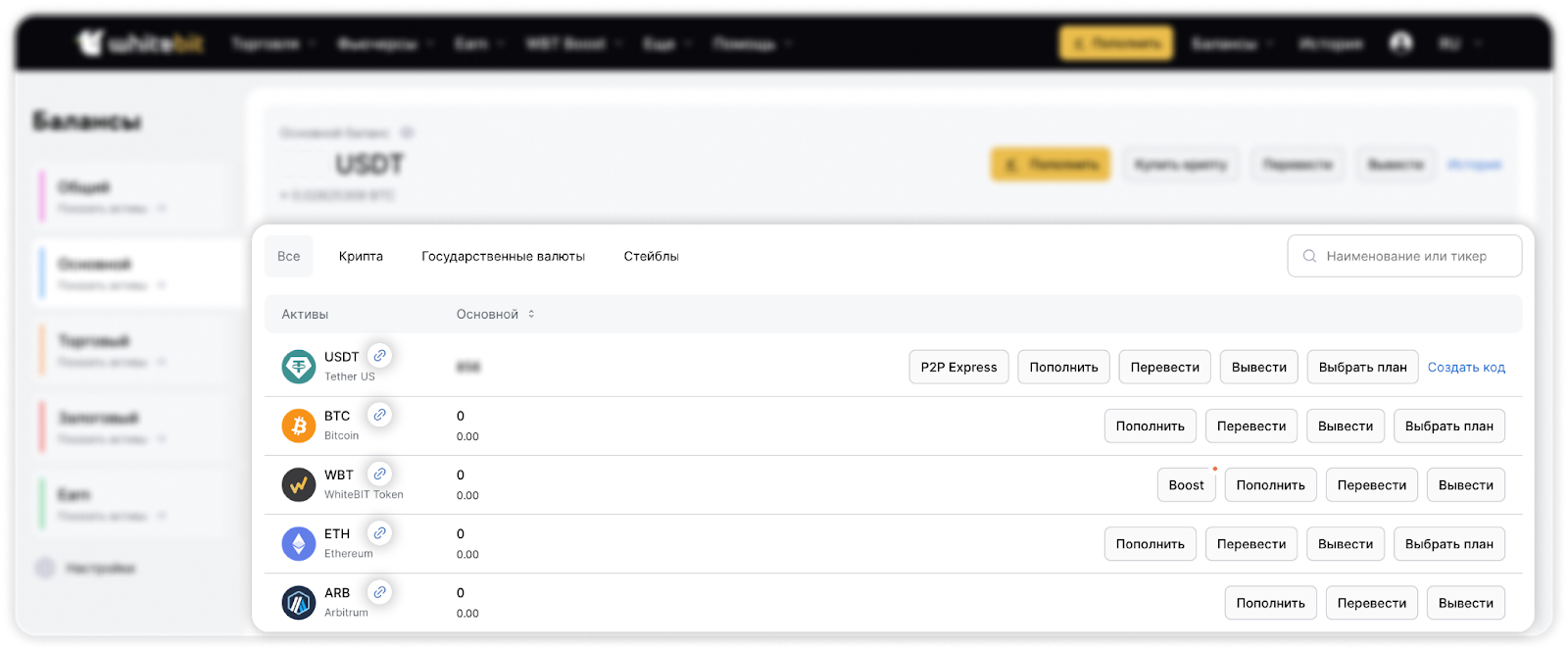This screenshot has height=651, width=1568.
Task: Click Пополнить in the ETH row
Action: tap(1151, 543)
